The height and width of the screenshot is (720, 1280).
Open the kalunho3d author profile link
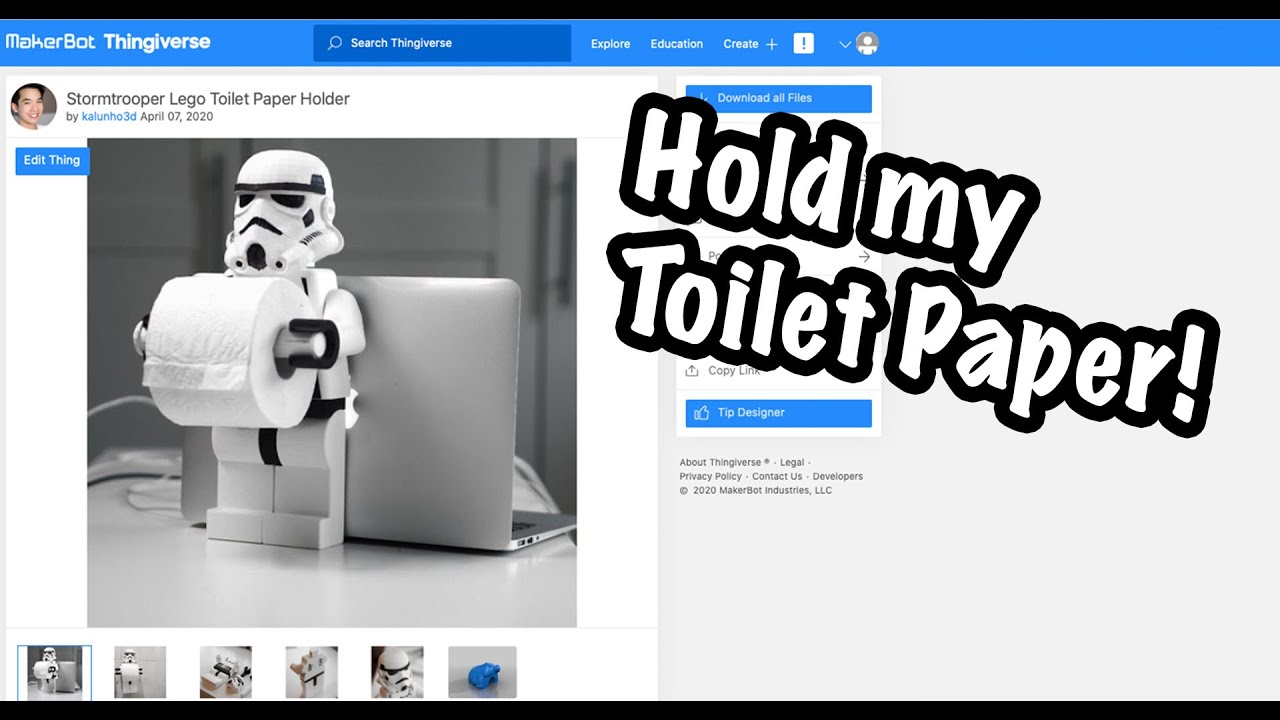coord(109,117)
